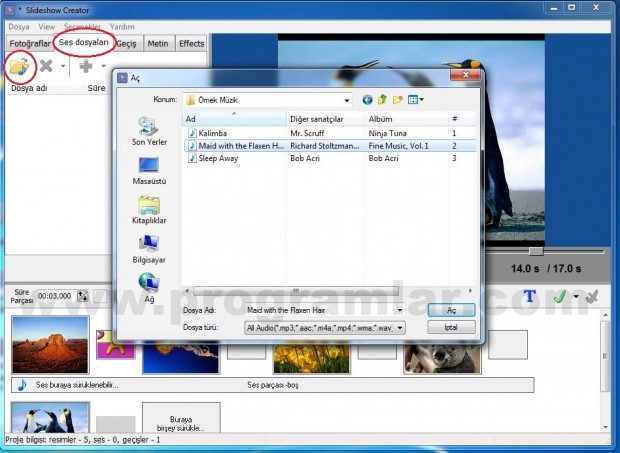Select the jellyfish slide thumbnail
This screenshot has height=453, width=620.
click(181, 358)
